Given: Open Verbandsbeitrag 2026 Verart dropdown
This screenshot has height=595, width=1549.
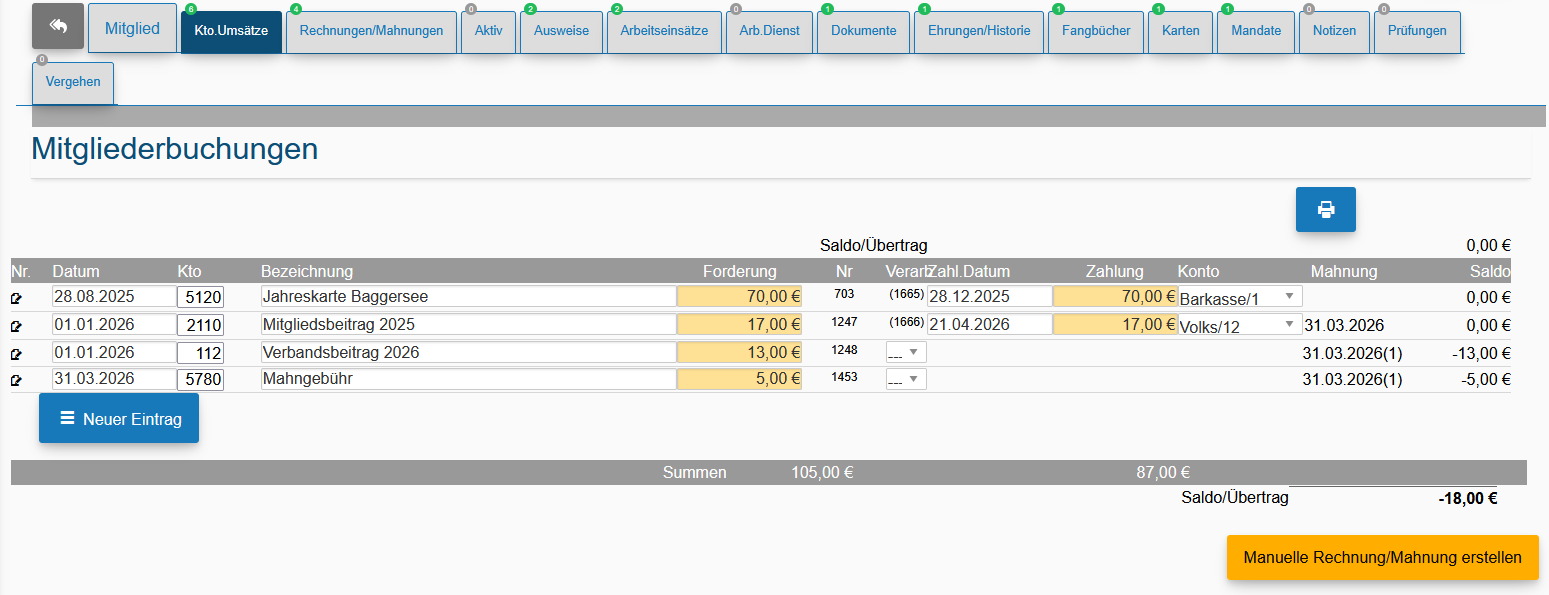Looking at the screenshot, I should click(906, 352).
